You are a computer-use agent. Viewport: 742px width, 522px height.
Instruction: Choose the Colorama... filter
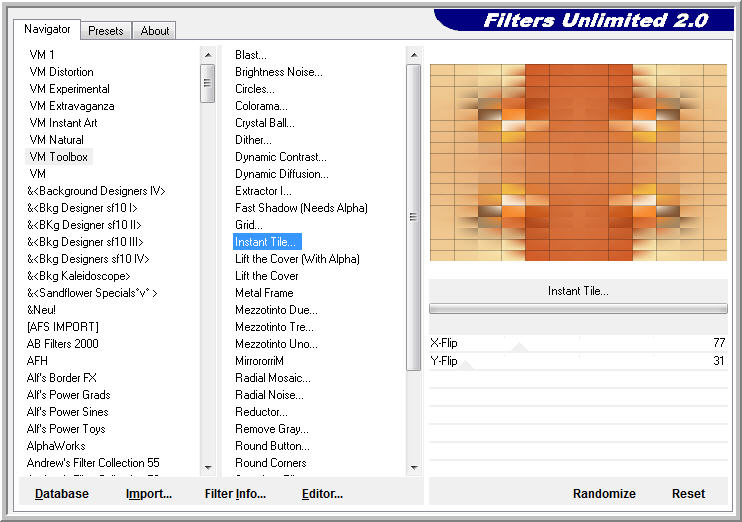261,106
